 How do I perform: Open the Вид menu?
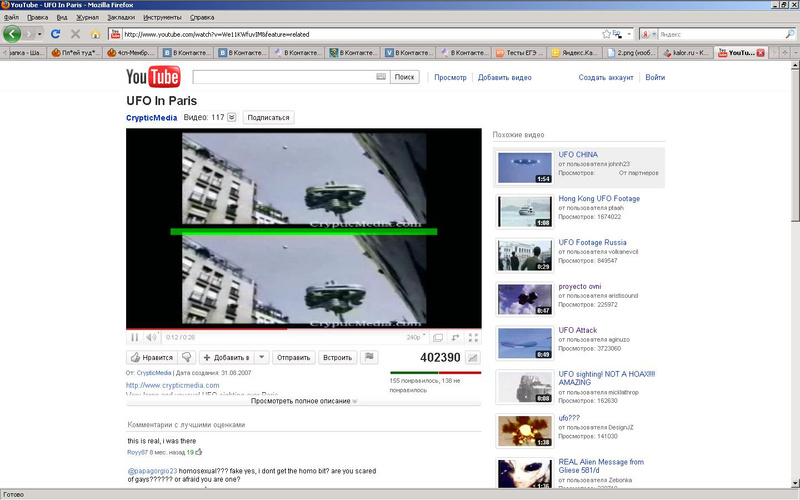62,17
